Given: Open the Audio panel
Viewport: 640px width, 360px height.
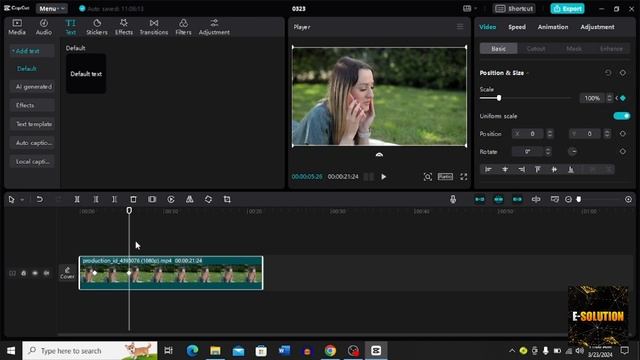Looking at the screenshot, I should pyautogui.click(x=44, y=27).
